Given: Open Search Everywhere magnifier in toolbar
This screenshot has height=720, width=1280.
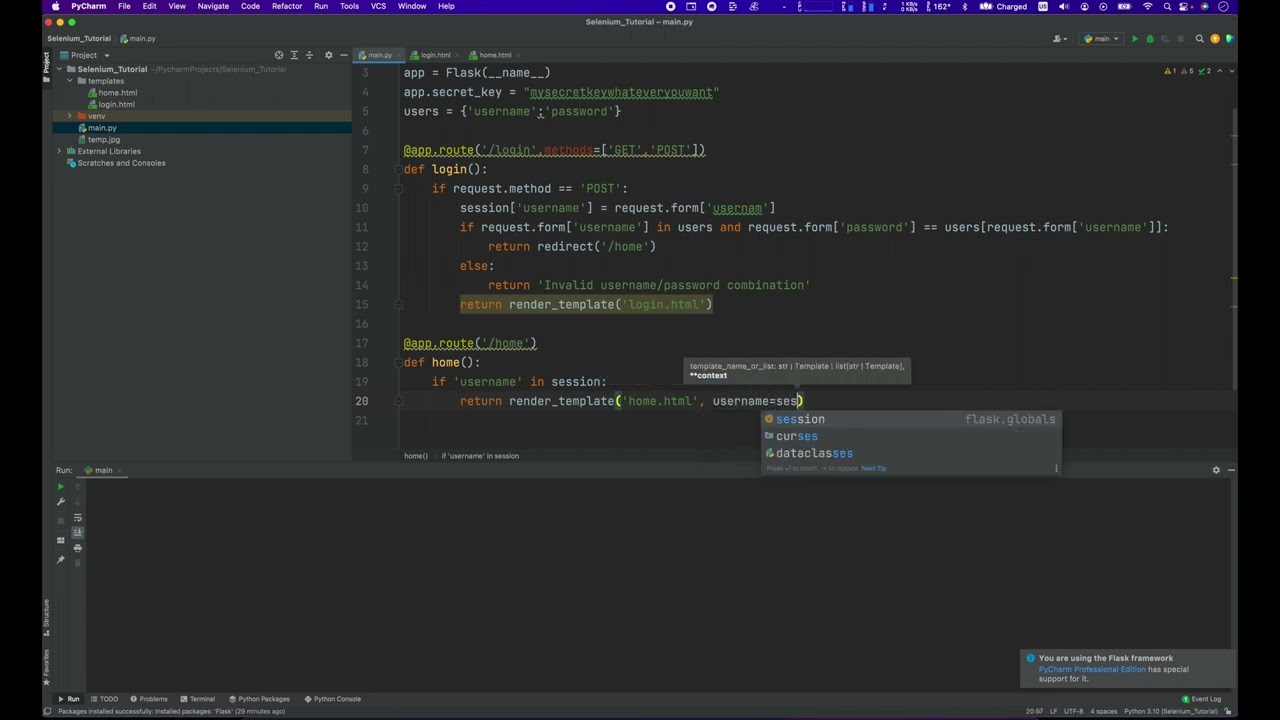Looking at the screenshot, I should [1200, 39].
